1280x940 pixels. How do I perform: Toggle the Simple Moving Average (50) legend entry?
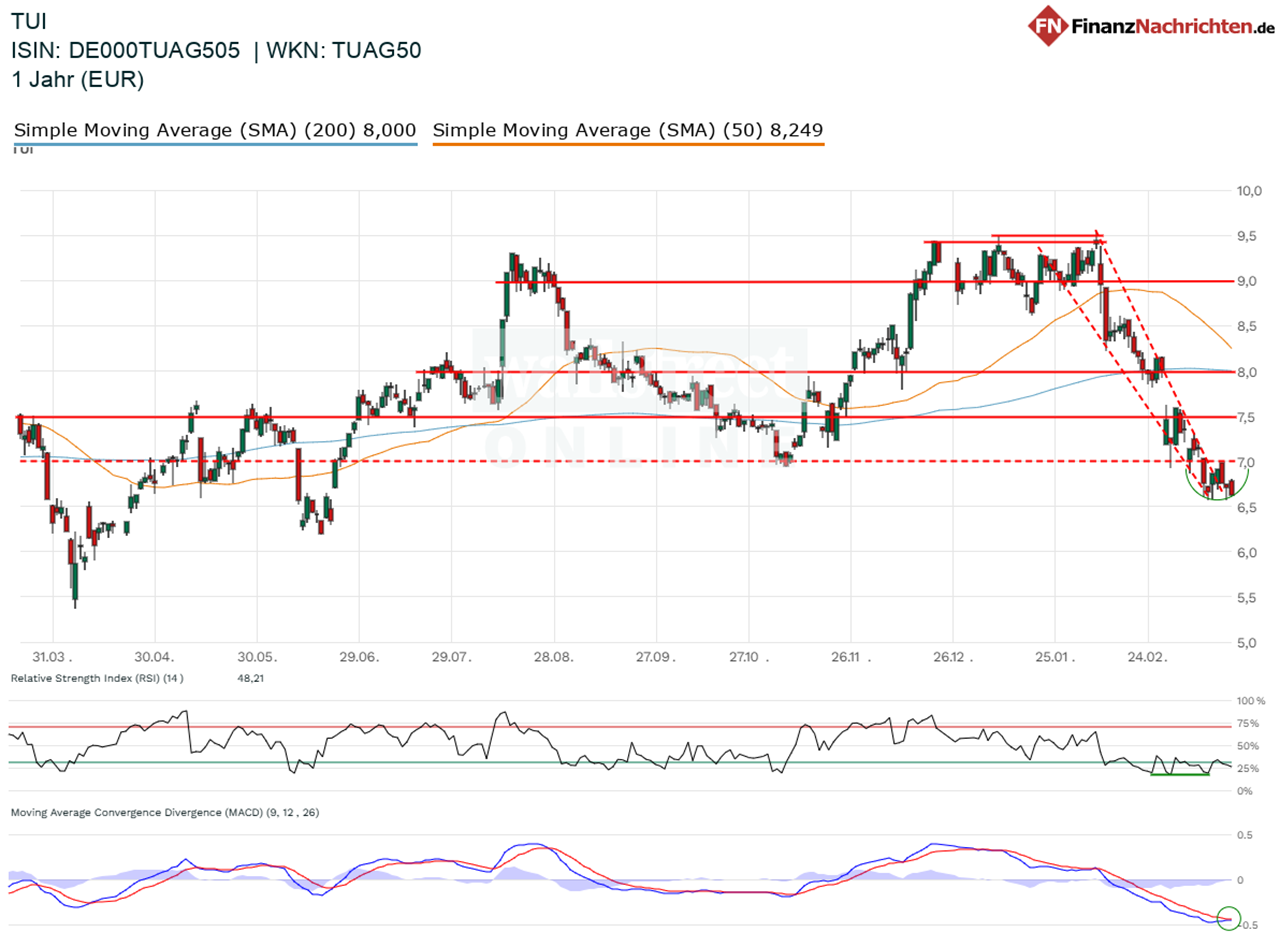(628, 130)
